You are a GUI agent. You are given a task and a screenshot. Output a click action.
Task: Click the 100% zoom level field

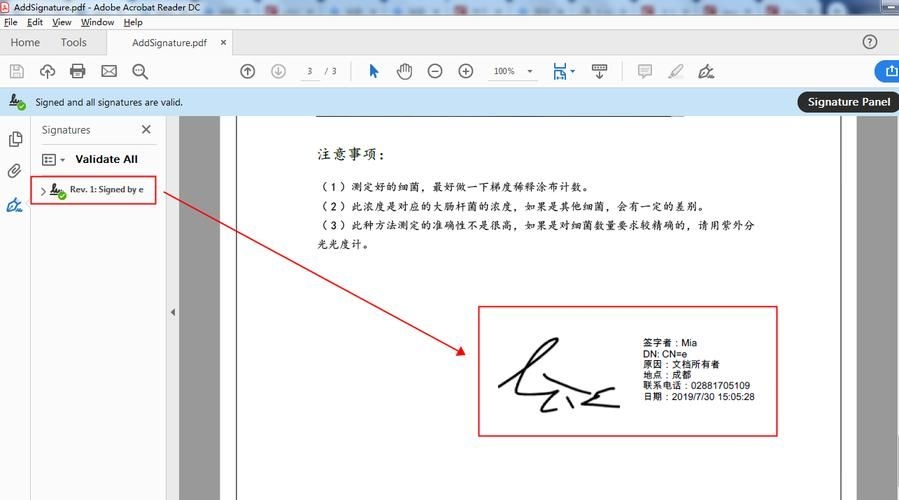pos(505,71)
